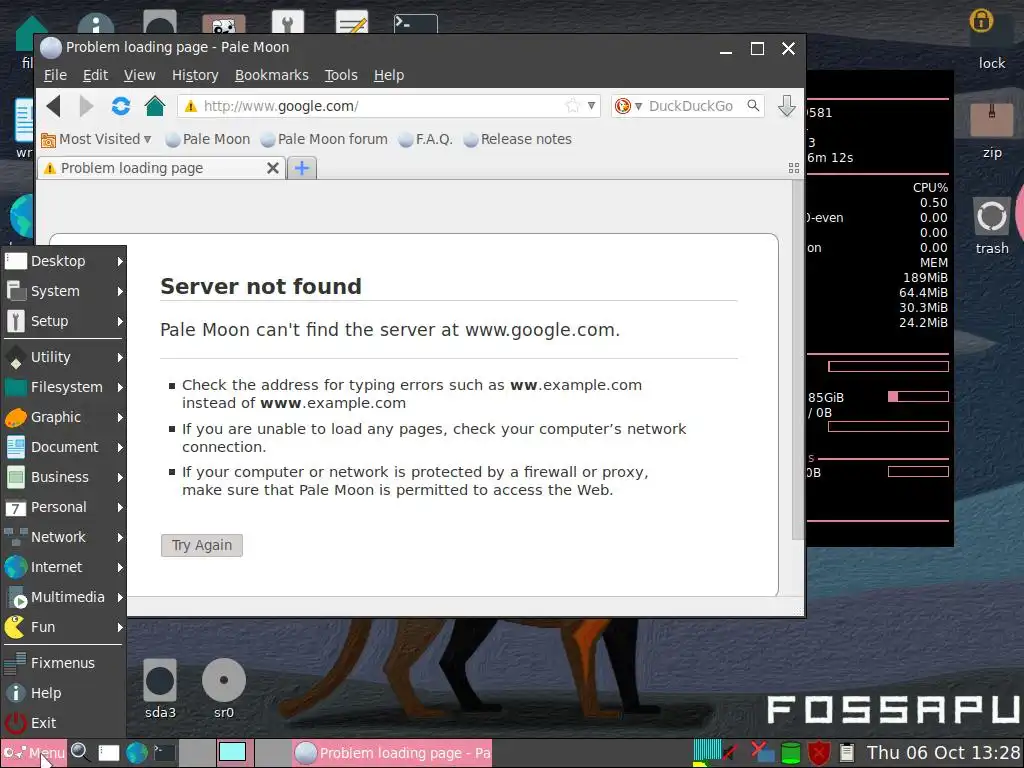Click the red firewall shield tray icon
1024x768 pixels.
[819, 753]
